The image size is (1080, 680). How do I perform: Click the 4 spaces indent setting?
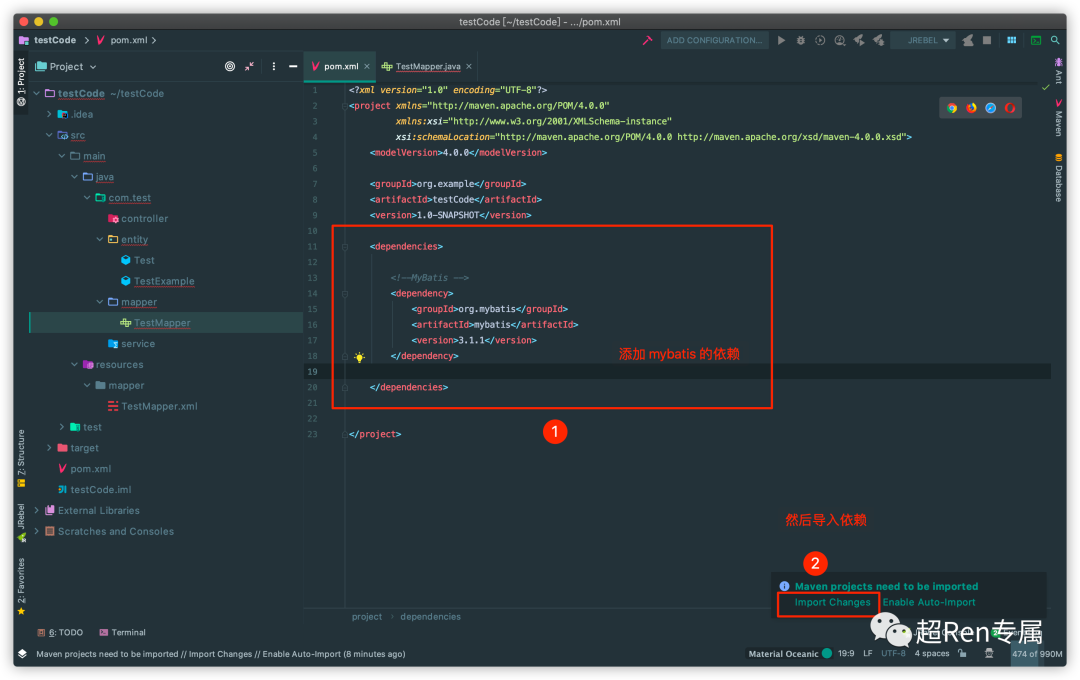pyautogui.click(x=931, y=654)
